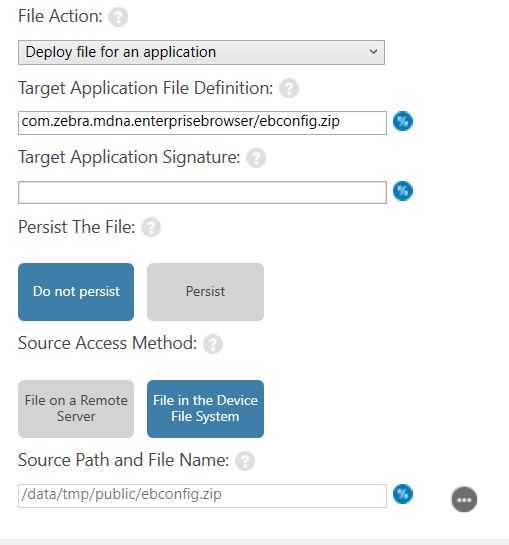
Task: Open help icon for Target Application Signature
Action: [256, 158]
